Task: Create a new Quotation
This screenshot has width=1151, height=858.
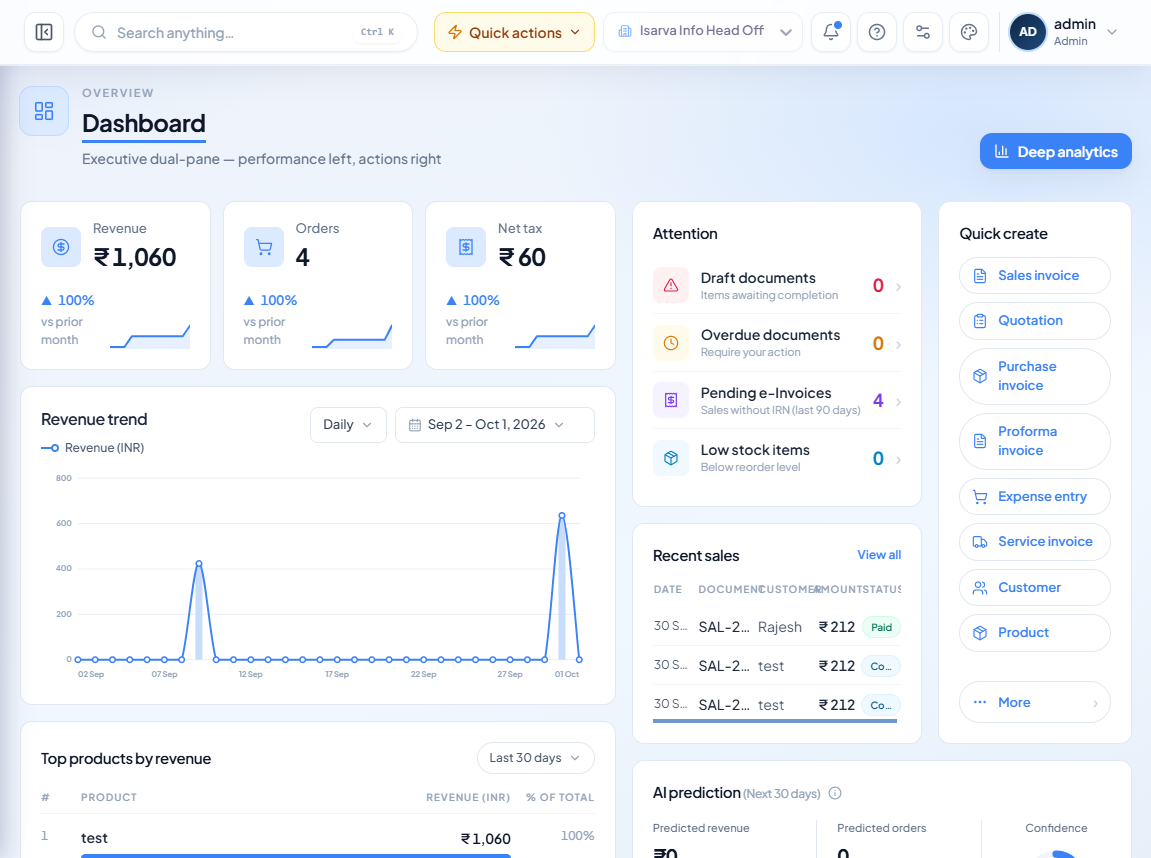Action: pyautogui.click(x=1034, y=321)
